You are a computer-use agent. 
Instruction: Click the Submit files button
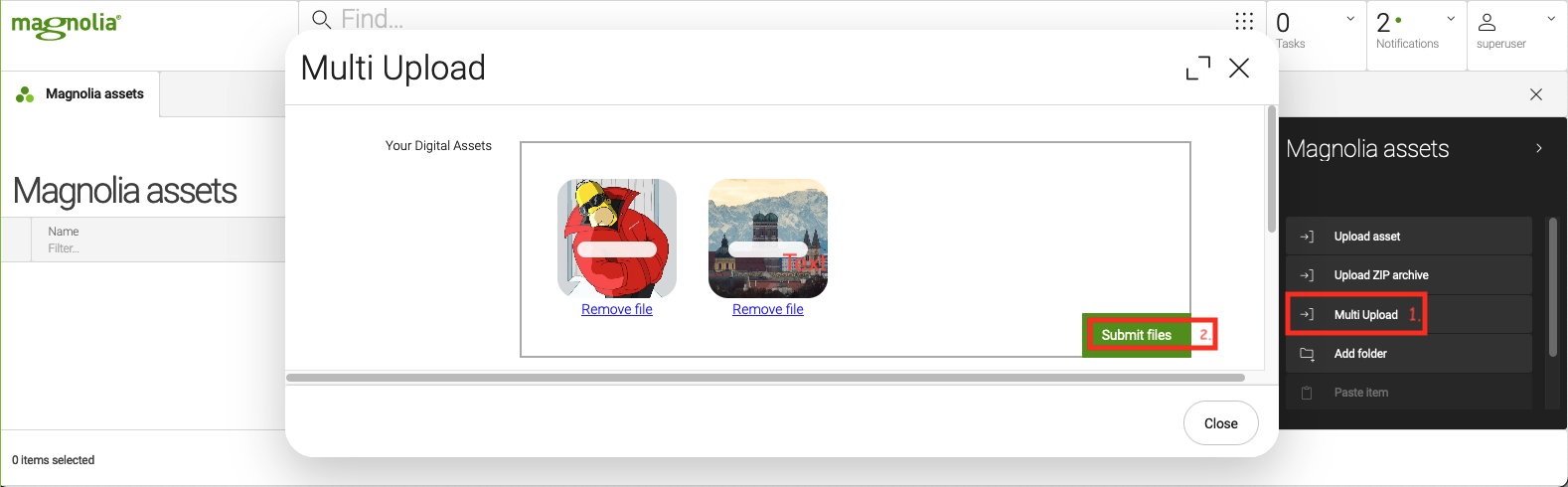coord(1137,335)
